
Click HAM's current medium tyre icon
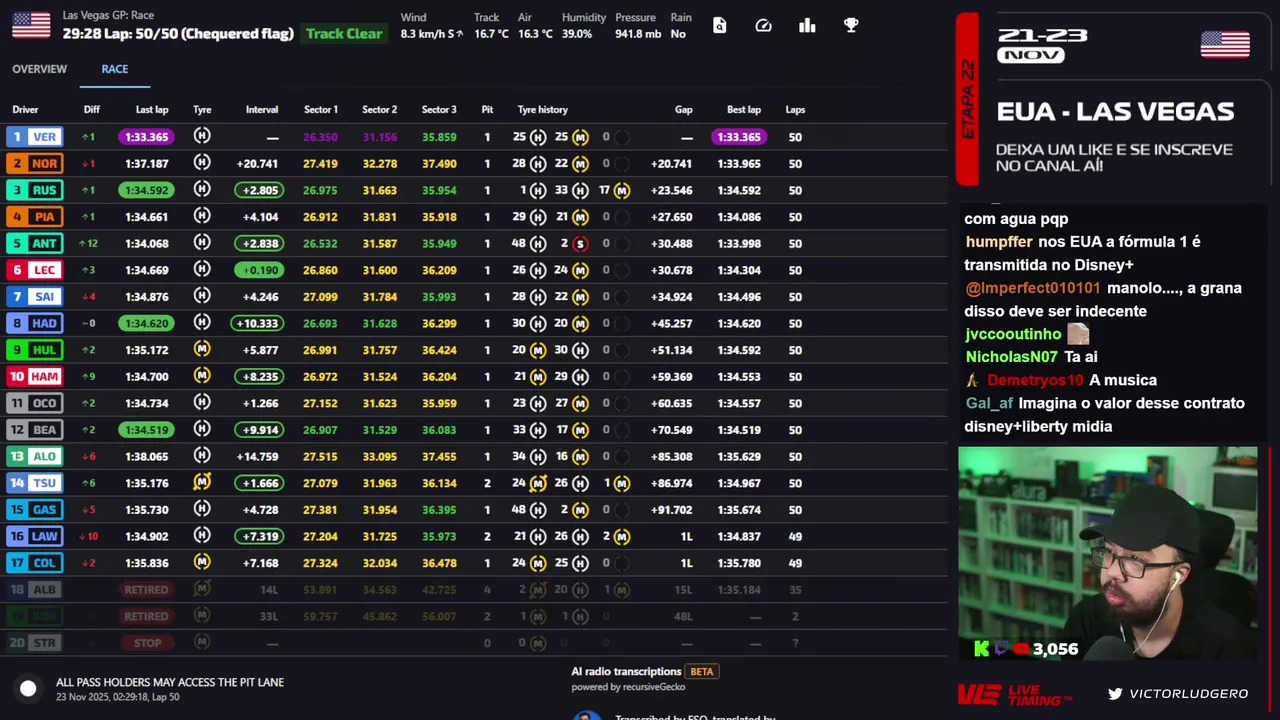click(202, 376)
